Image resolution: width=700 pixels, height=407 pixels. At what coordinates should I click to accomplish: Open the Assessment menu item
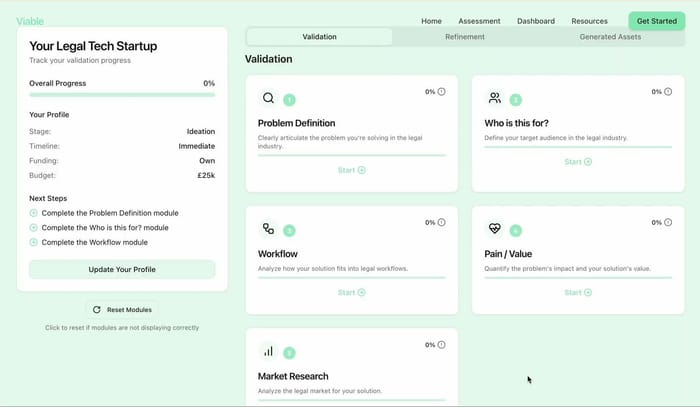point(479,21)
